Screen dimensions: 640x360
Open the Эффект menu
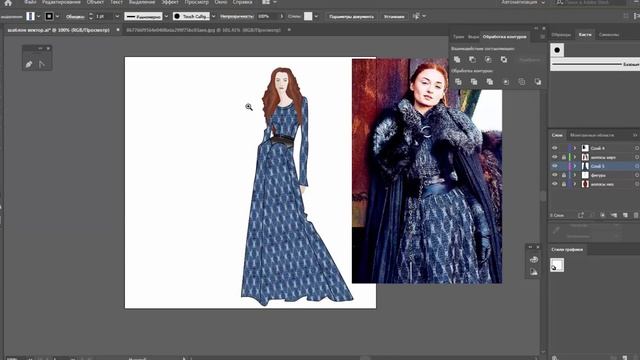tap(170, 2)
